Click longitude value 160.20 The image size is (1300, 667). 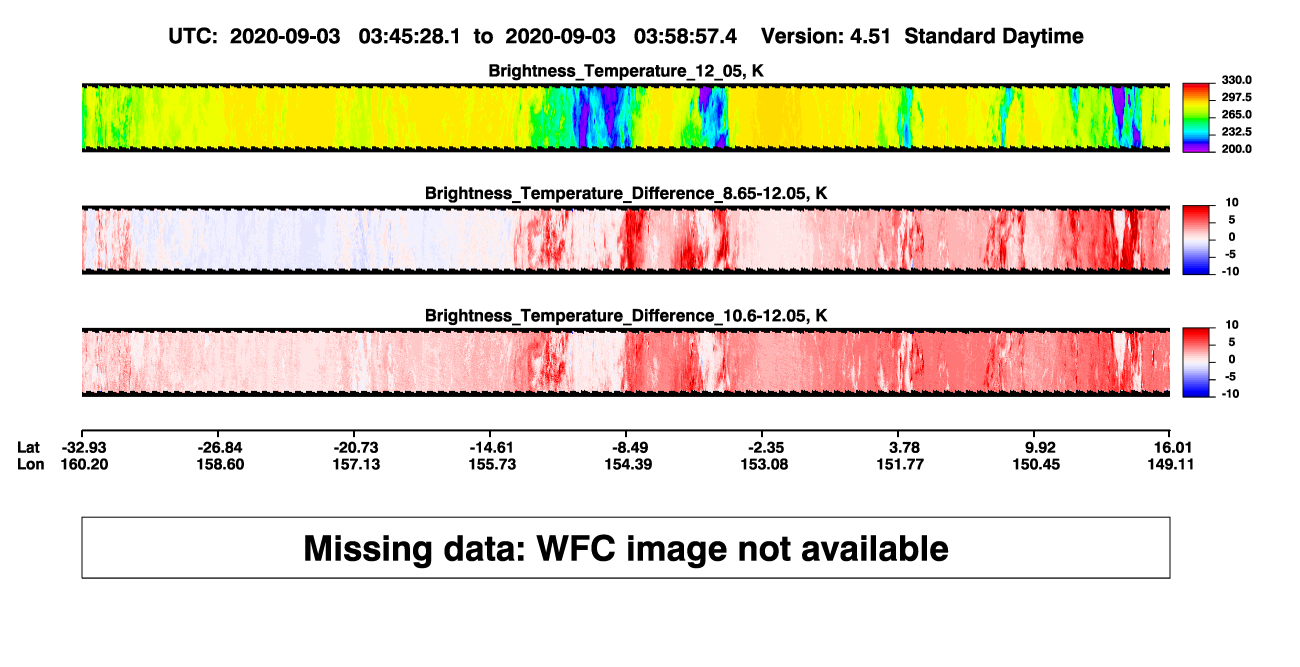(x=84, y=464)
